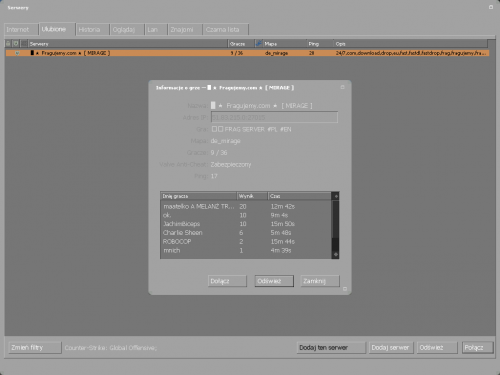
Task: Switch to the Historia tab
Action: coord(93,29)
